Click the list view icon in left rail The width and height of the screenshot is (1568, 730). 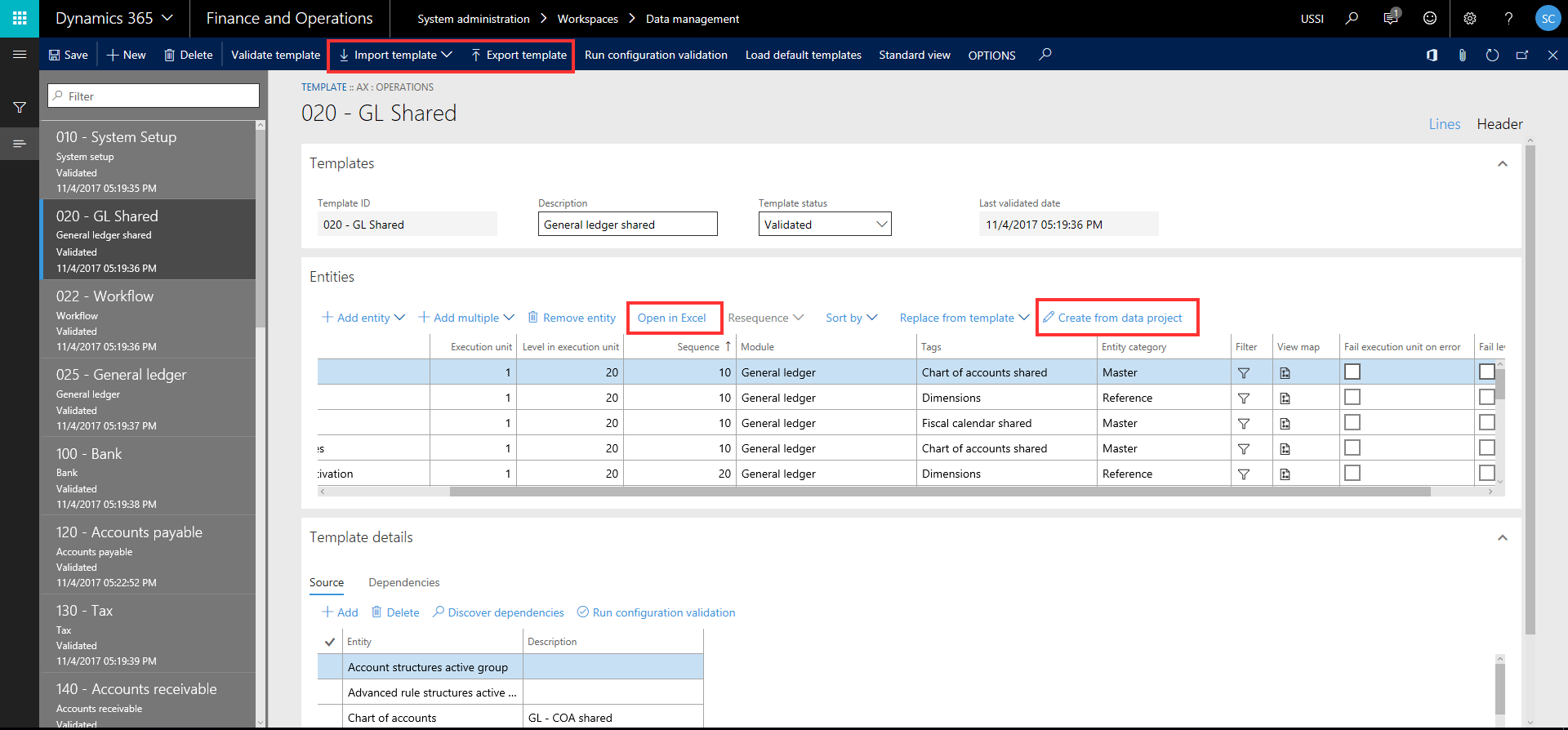(x=20, y=144)
